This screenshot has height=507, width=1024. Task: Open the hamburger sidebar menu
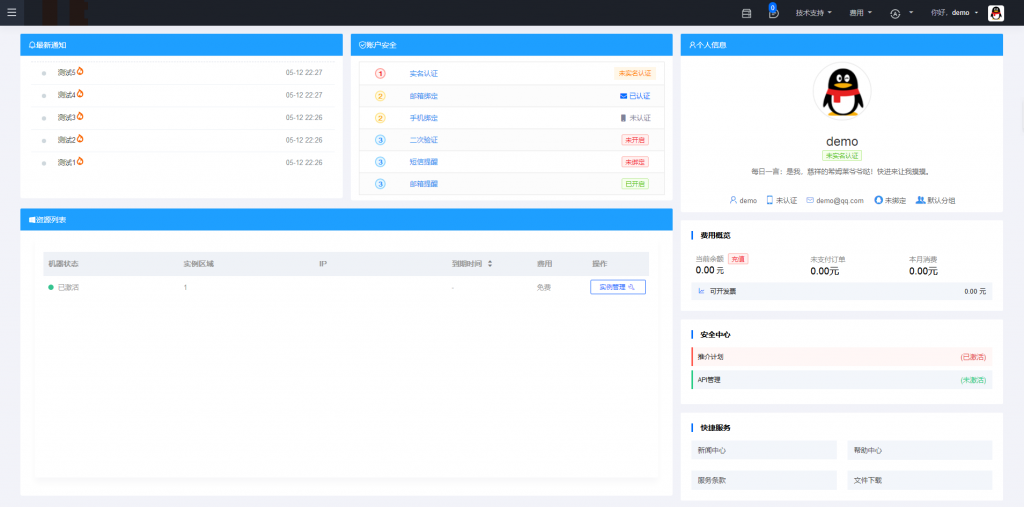(x=12, y=12)
